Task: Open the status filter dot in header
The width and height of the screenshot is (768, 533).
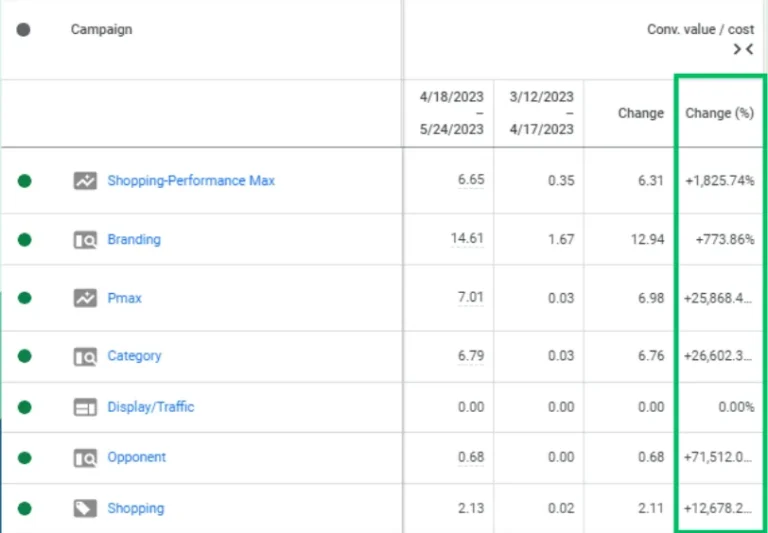Action: tap(24, 30)
